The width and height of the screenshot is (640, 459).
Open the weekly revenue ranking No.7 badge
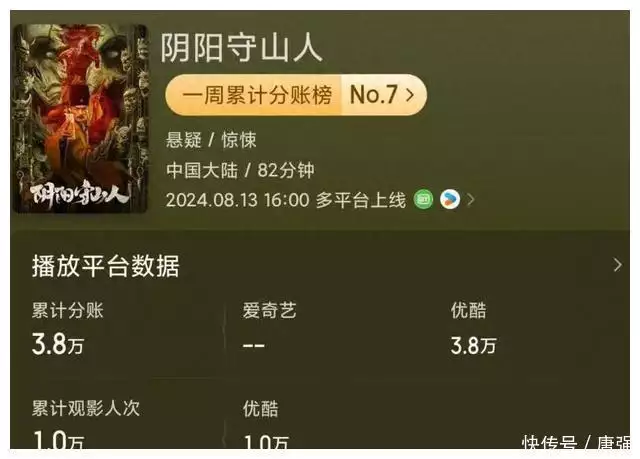pos(296,95)
